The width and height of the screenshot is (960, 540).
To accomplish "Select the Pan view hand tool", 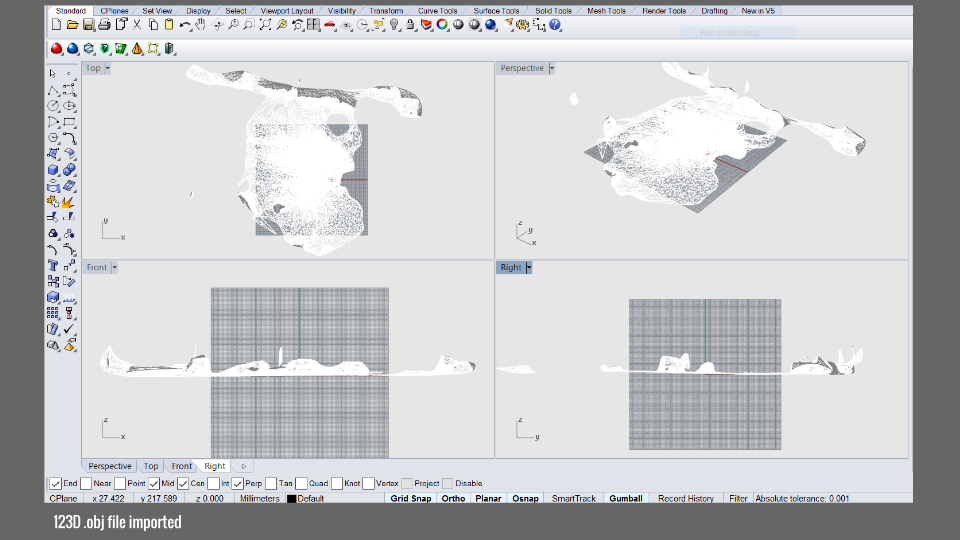I will [201, 24].
